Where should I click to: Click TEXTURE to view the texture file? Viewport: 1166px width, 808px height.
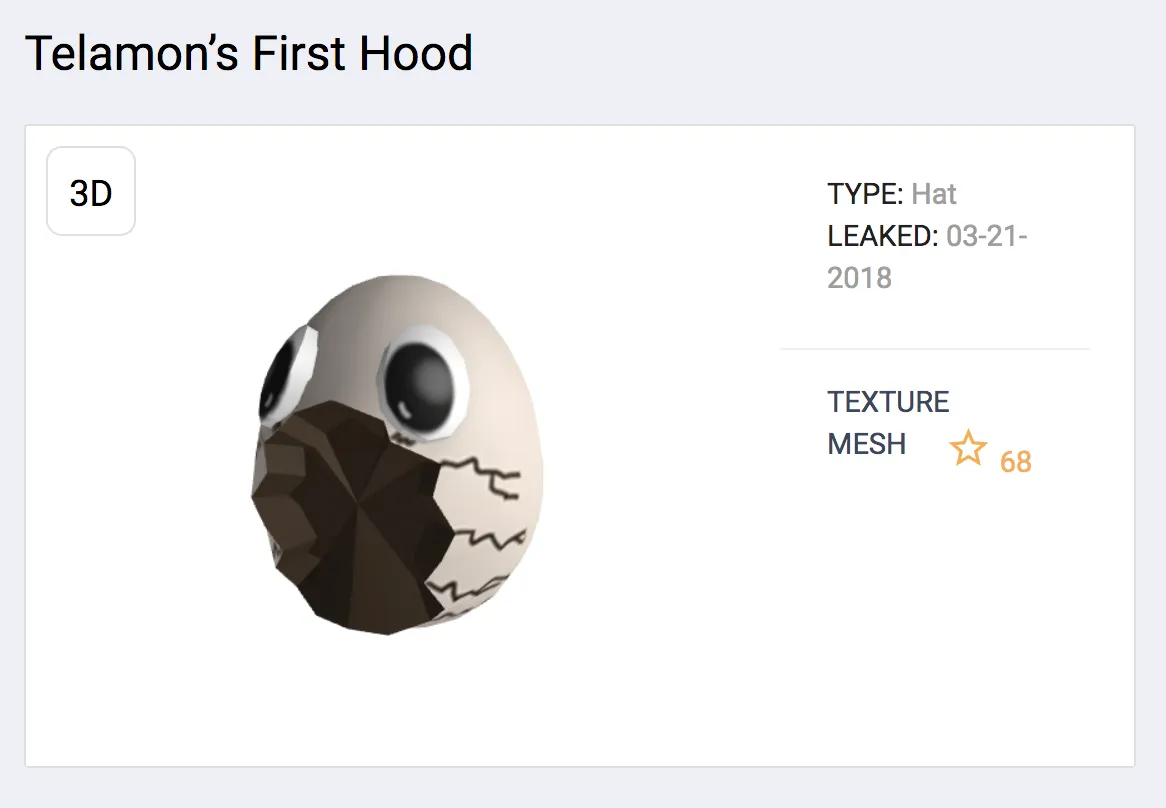(888, 401)
